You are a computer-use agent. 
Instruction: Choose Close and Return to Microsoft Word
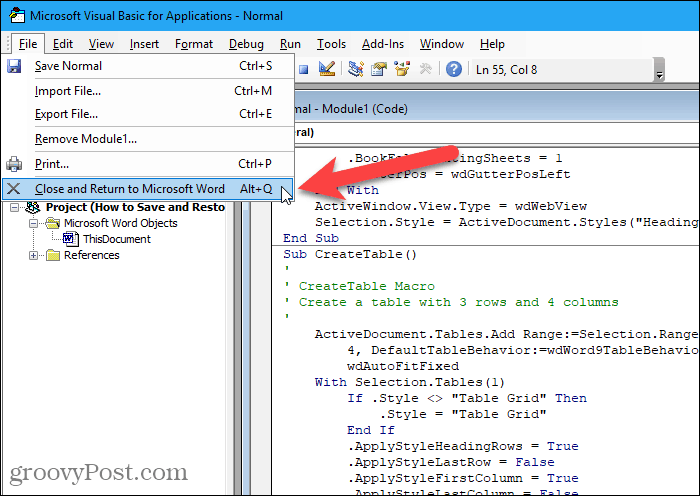pos(148,189)
